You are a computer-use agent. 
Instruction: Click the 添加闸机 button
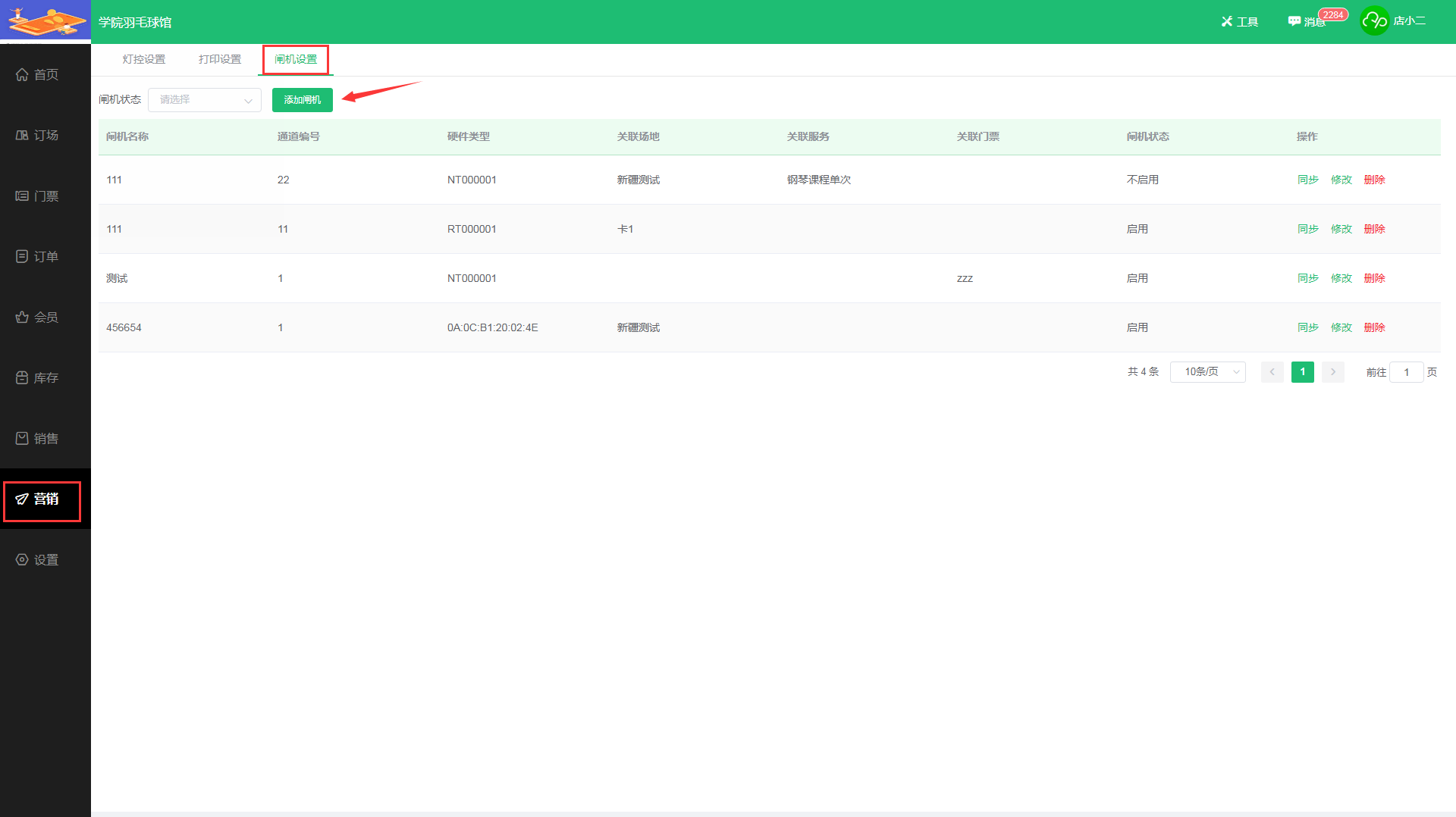(302, 100)
